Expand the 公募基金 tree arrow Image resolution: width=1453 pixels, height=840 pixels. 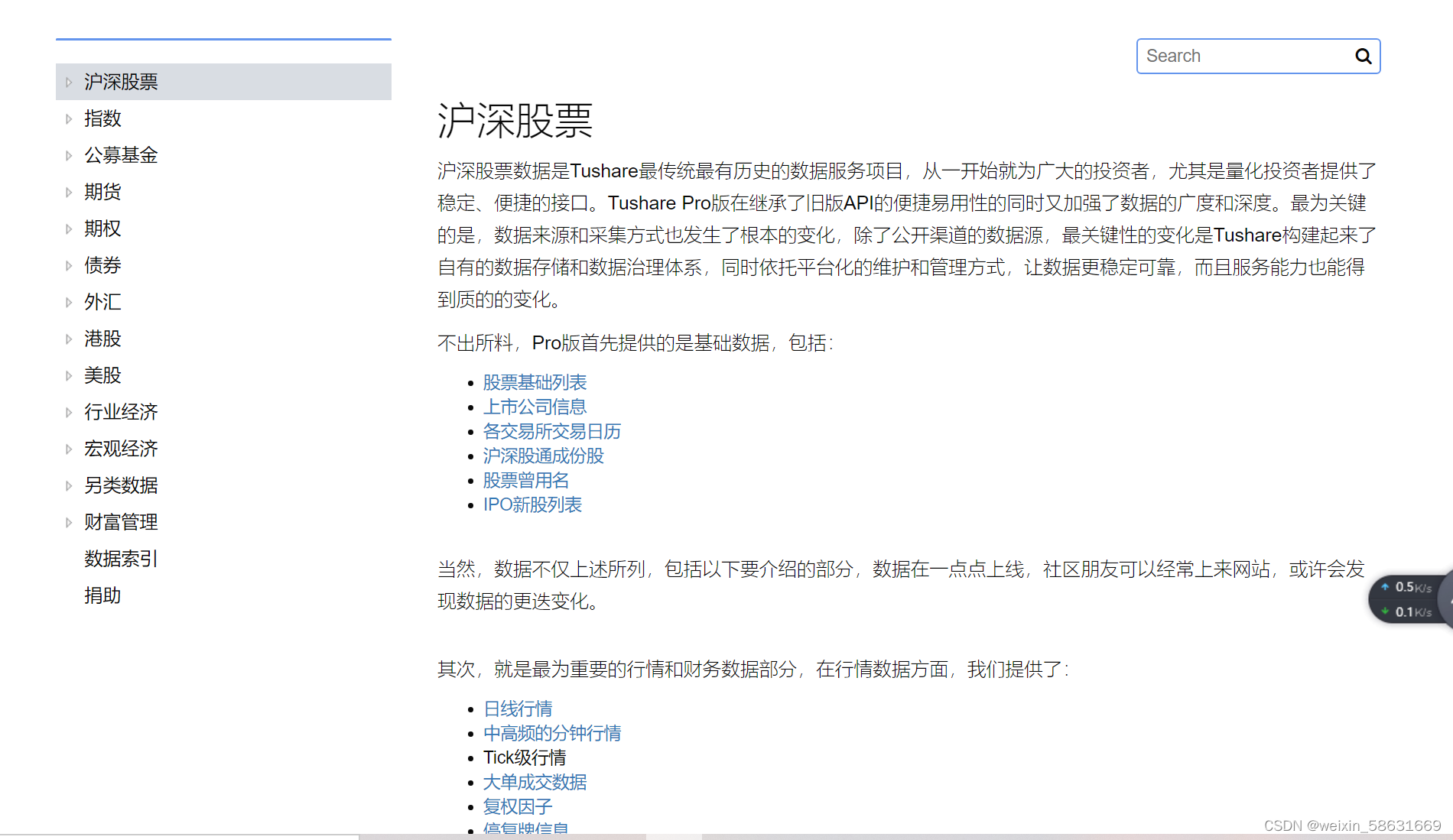click(69, 155)
